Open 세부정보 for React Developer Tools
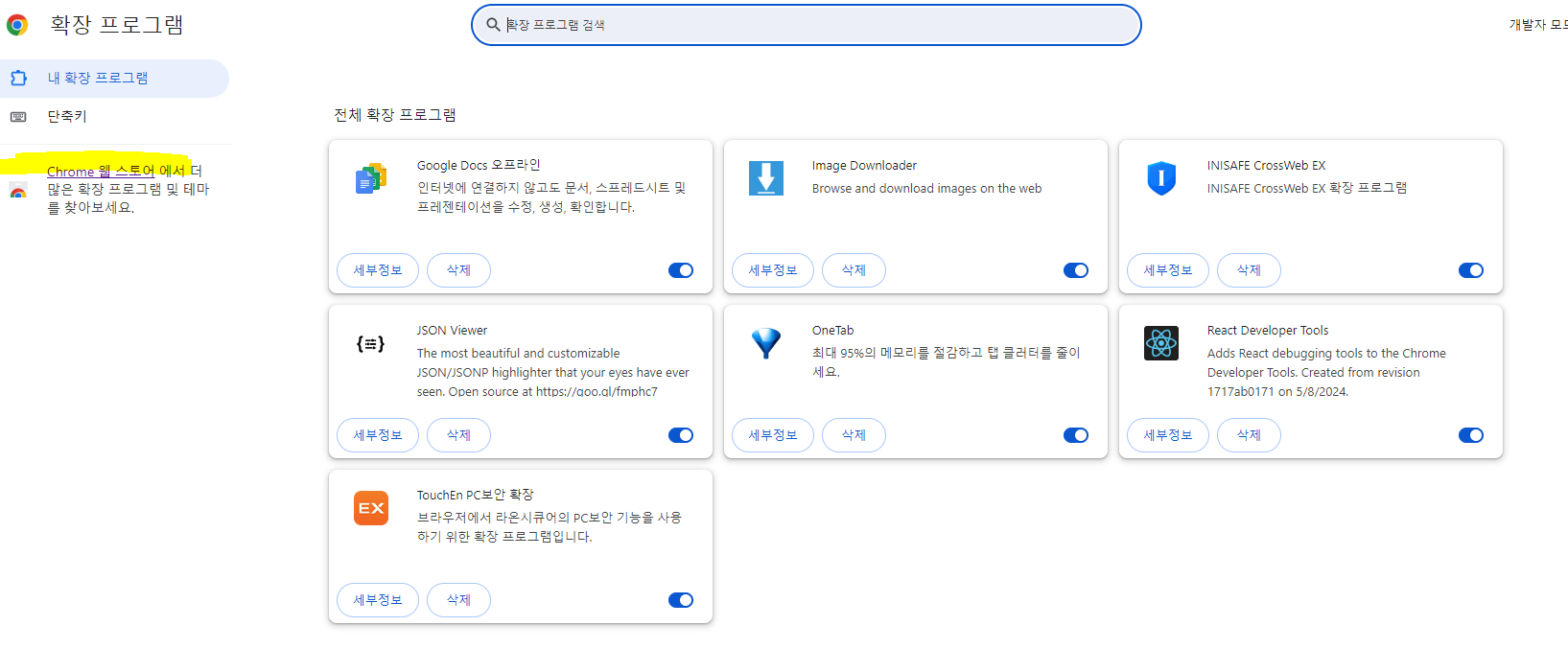This screenshot has width=1568, height=672. 1168,435
